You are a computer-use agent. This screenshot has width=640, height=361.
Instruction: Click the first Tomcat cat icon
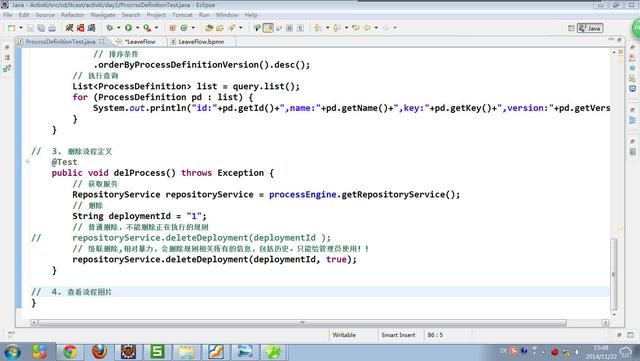click(69, 28)
